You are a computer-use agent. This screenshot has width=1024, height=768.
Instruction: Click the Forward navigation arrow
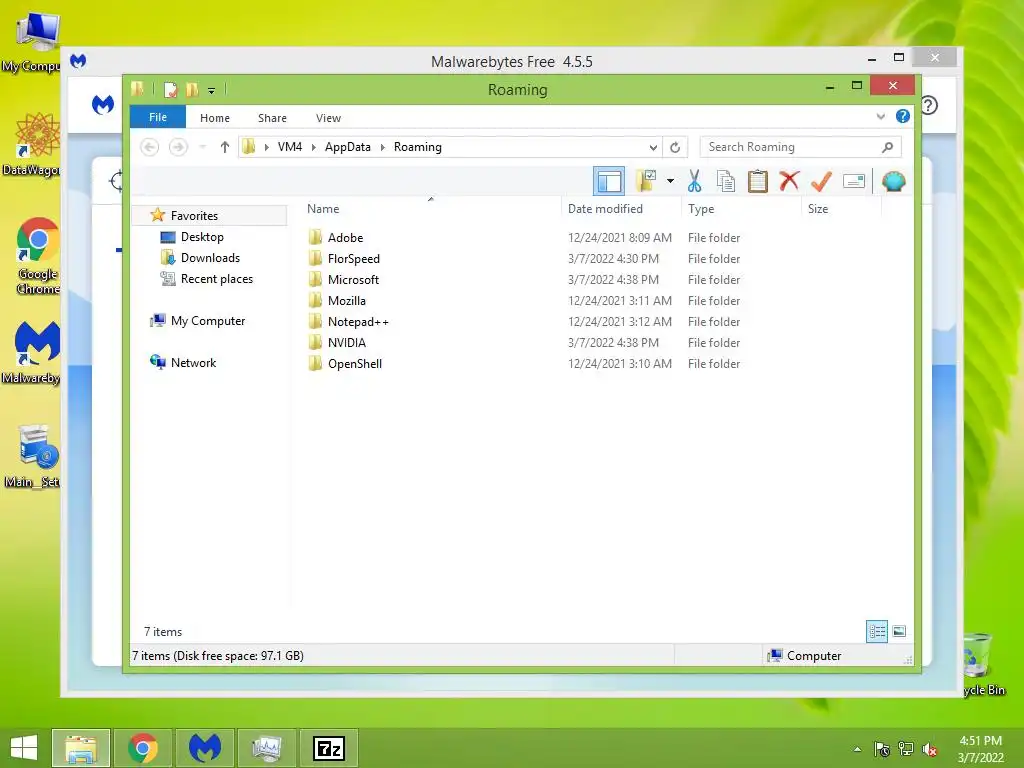tap(178, 147)
